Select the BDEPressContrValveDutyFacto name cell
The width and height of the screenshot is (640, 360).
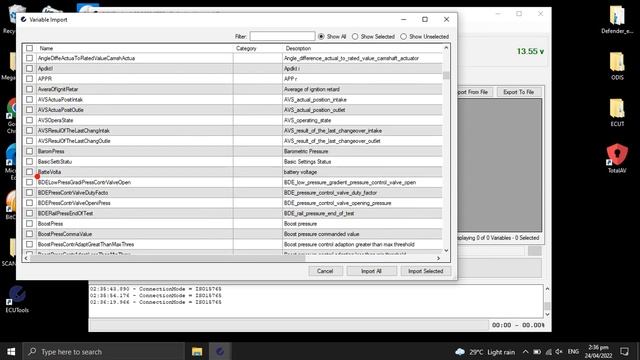(135, 193)
